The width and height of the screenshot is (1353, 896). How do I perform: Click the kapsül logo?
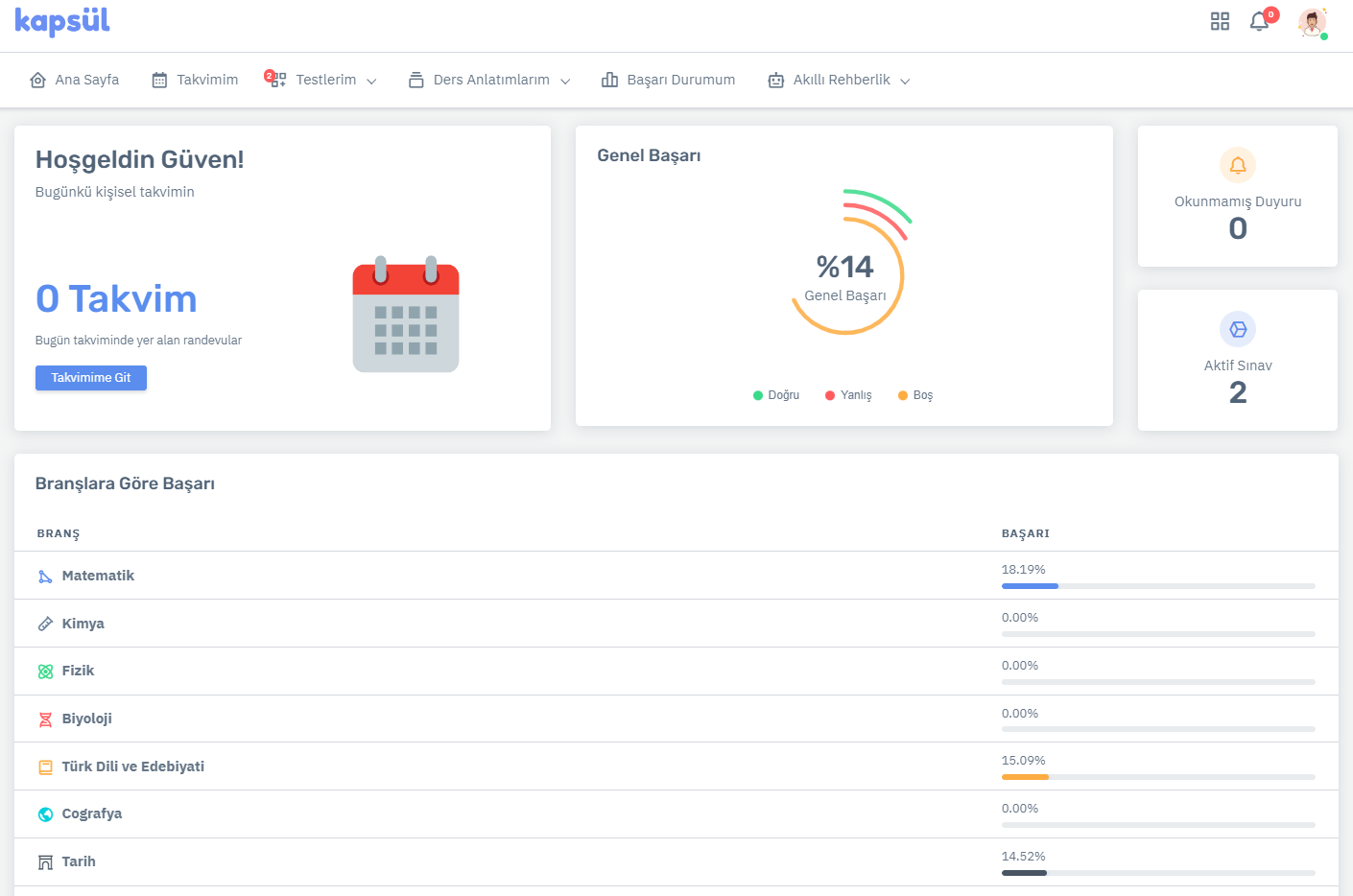(x=62, y=21)
